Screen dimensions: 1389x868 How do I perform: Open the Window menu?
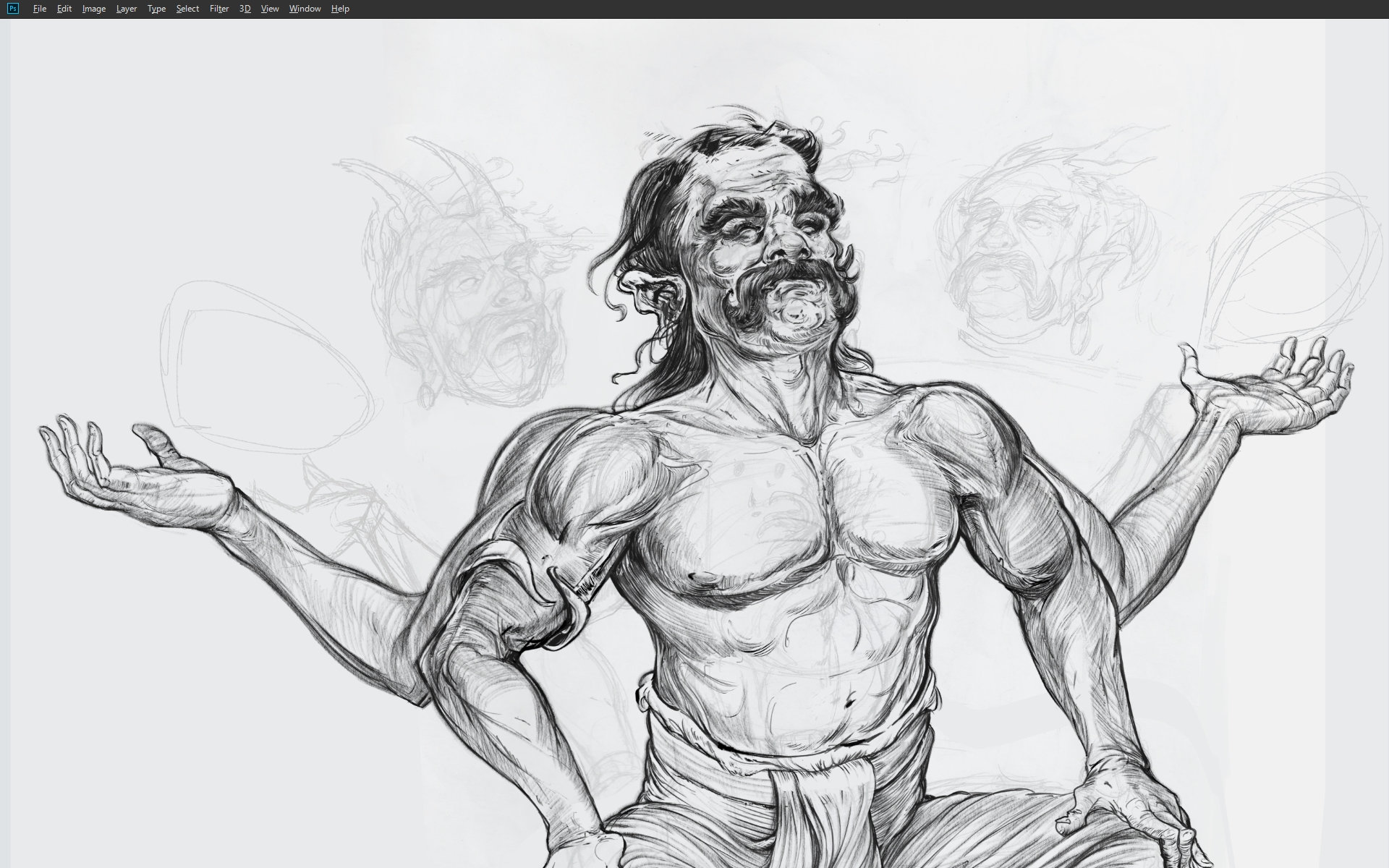point(305,9)
